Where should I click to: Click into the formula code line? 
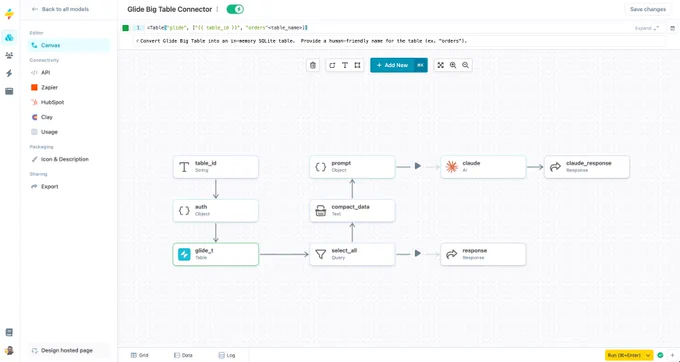pyautogui.click(x=227, y=28)
